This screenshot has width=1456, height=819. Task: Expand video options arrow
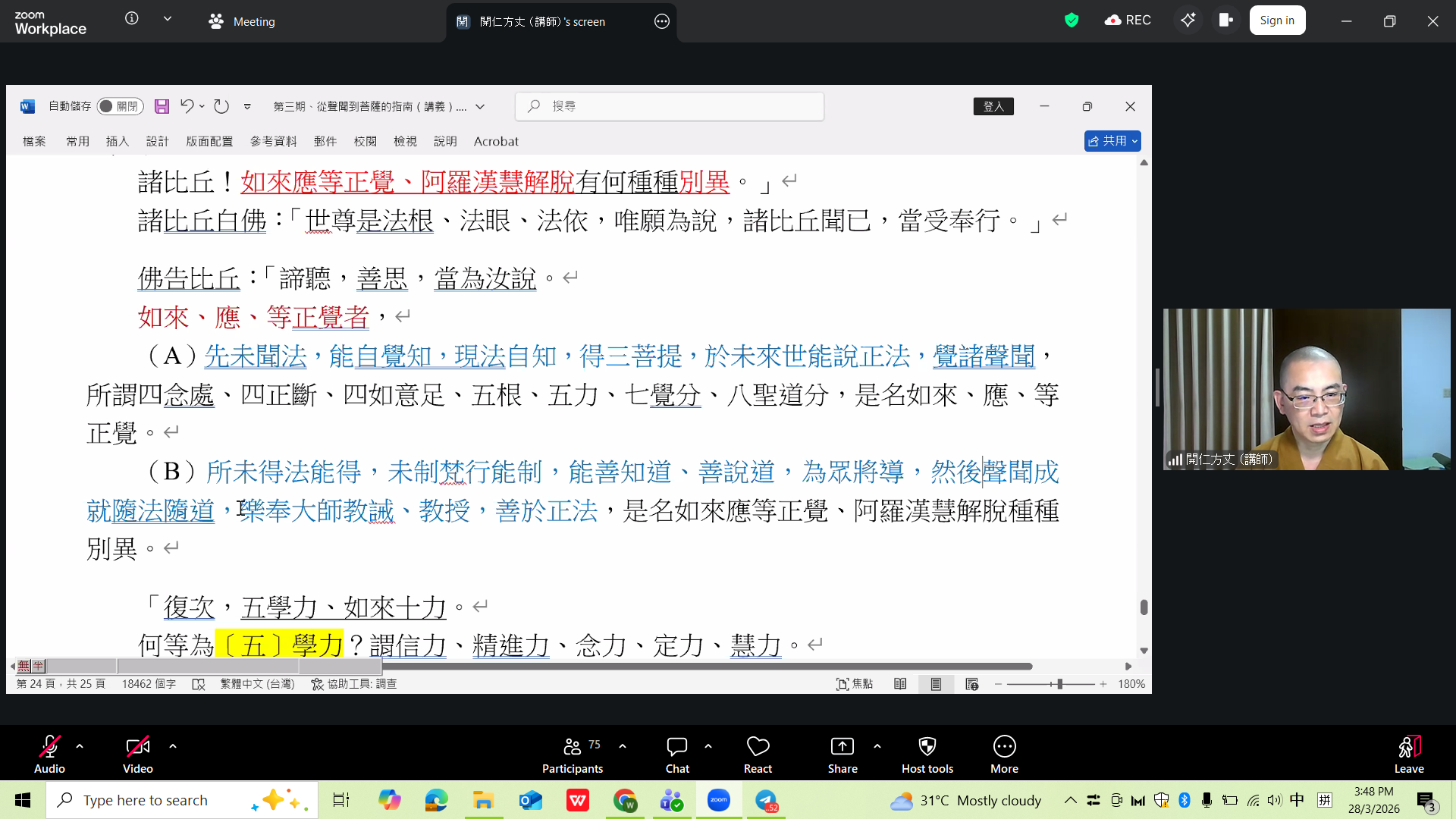173,746
